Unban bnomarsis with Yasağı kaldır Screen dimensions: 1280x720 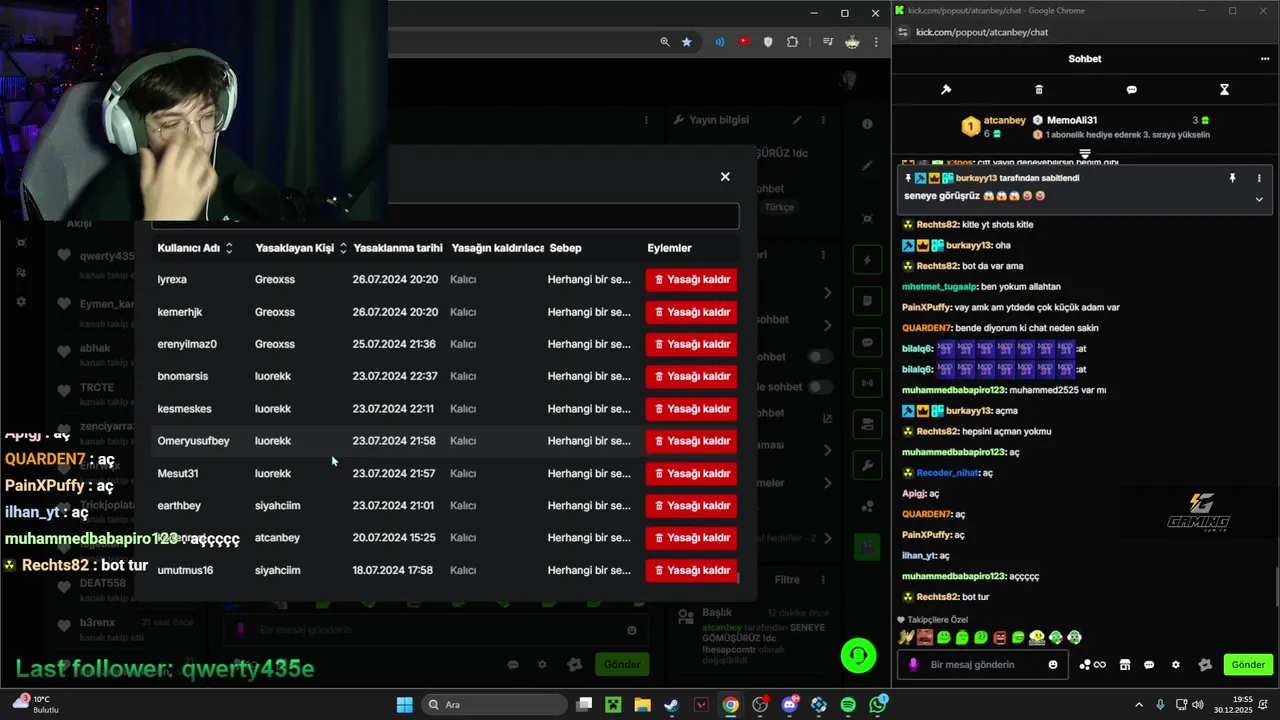click(691, 377)
